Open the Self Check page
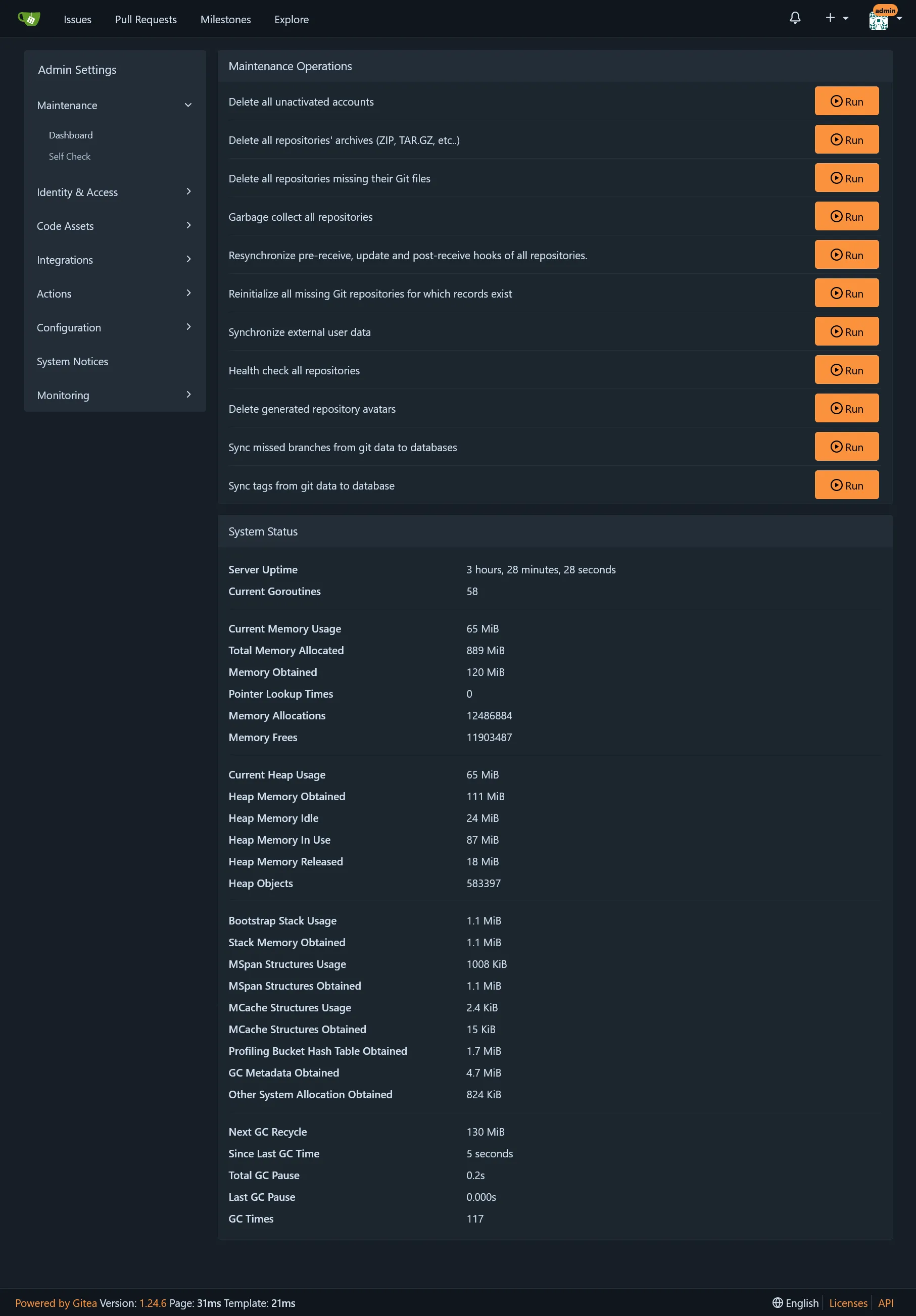Viewport: 916px width, 1316px height. coord(69,156)
